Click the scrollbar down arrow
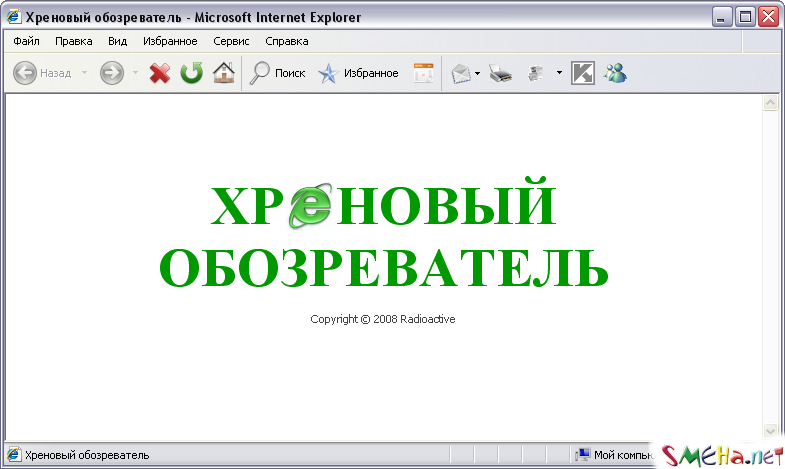 pyautogui.click(x=770, y=430)
